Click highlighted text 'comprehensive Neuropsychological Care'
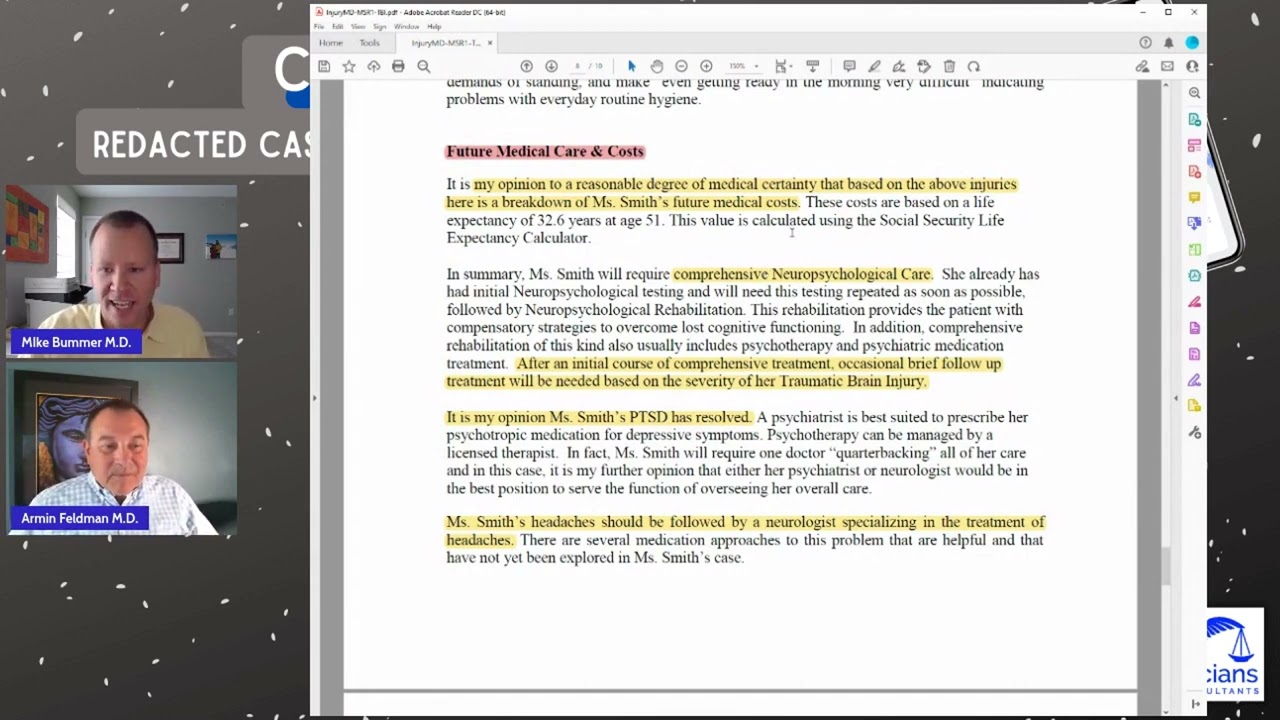 802,274
